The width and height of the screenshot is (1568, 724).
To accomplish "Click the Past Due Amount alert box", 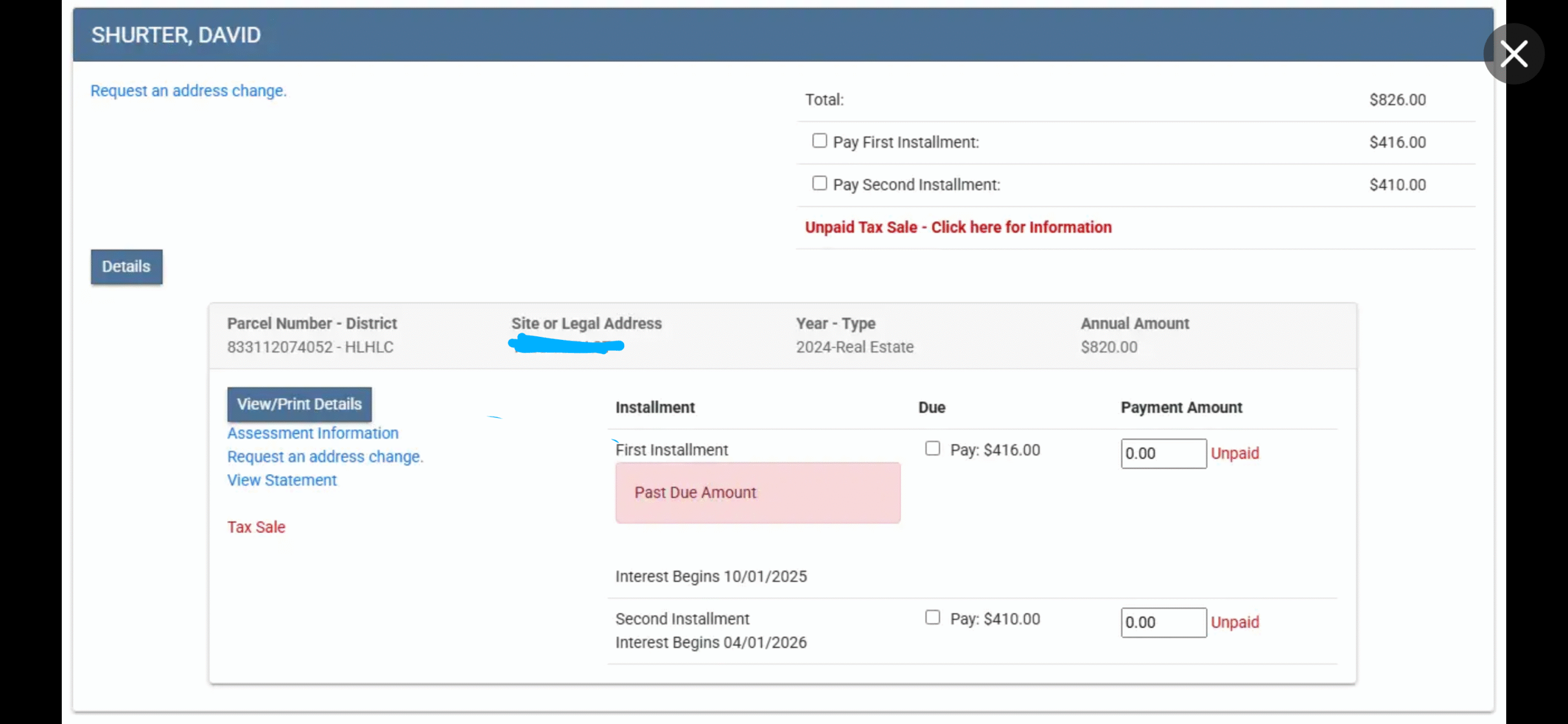I will [757, 492].
